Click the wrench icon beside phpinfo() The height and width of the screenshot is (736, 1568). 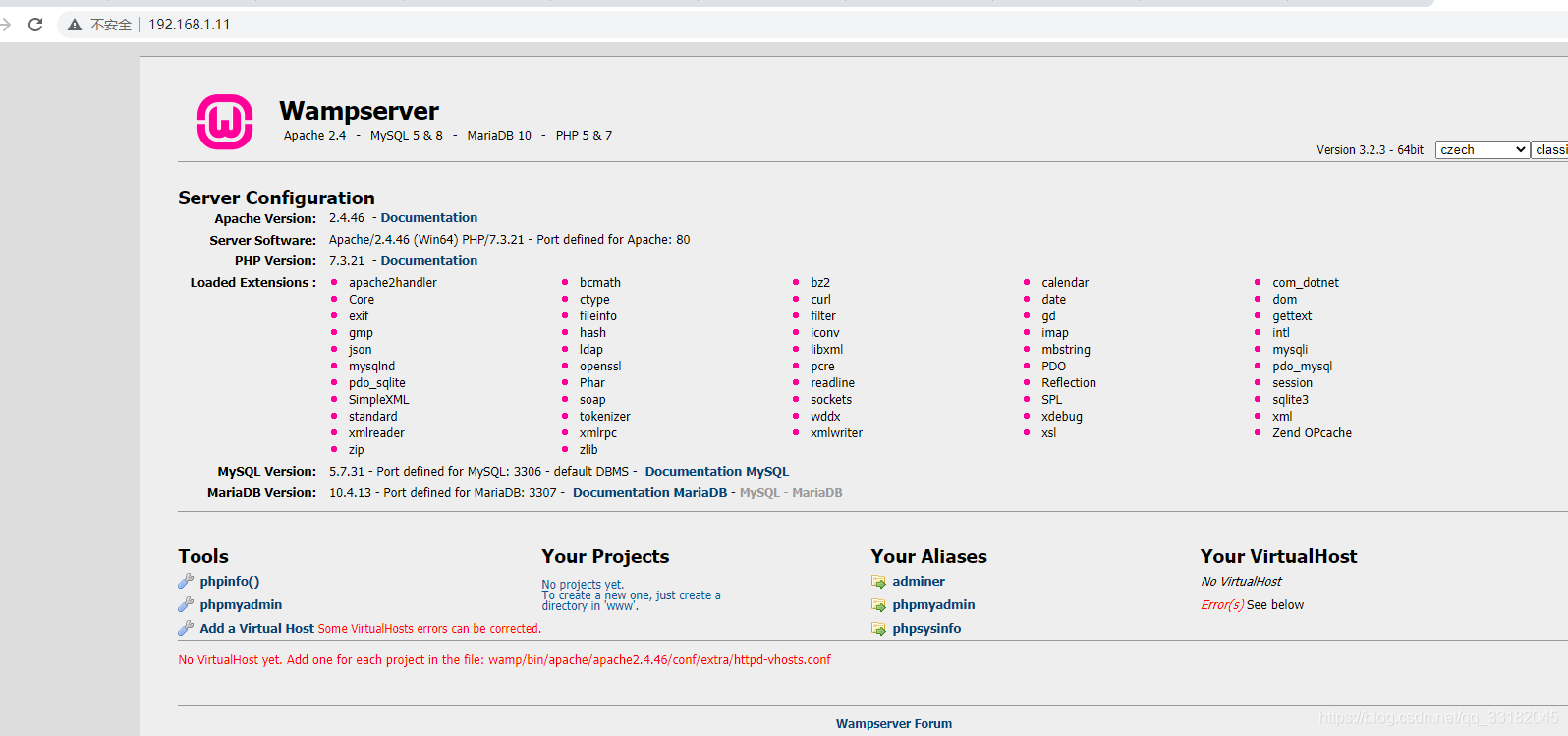pos(186,581)
